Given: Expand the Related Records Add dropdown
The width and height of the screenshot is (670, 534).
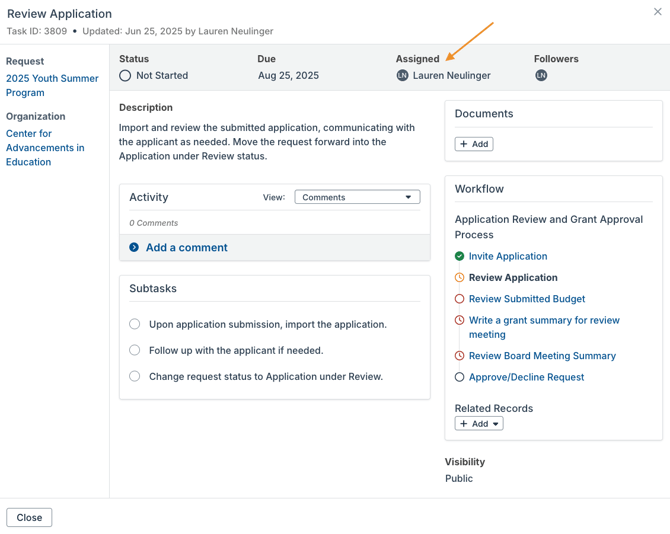Looking at the screenshot, I should pos(479,424).
